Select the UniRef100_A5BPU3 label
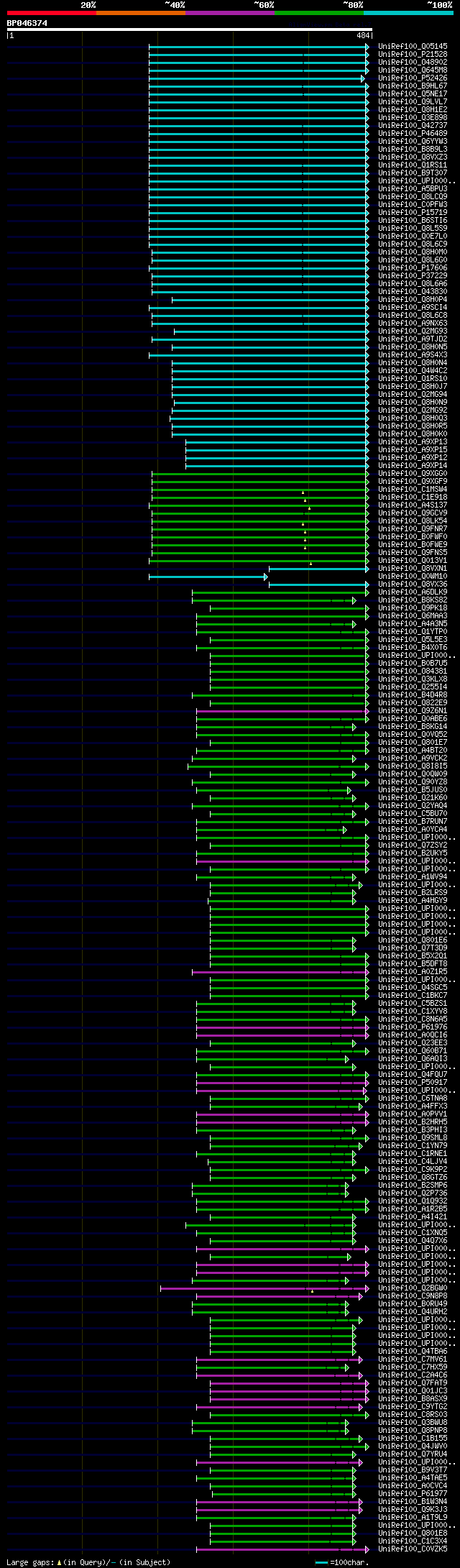460x1568 pixels. (x=413, y=189)
